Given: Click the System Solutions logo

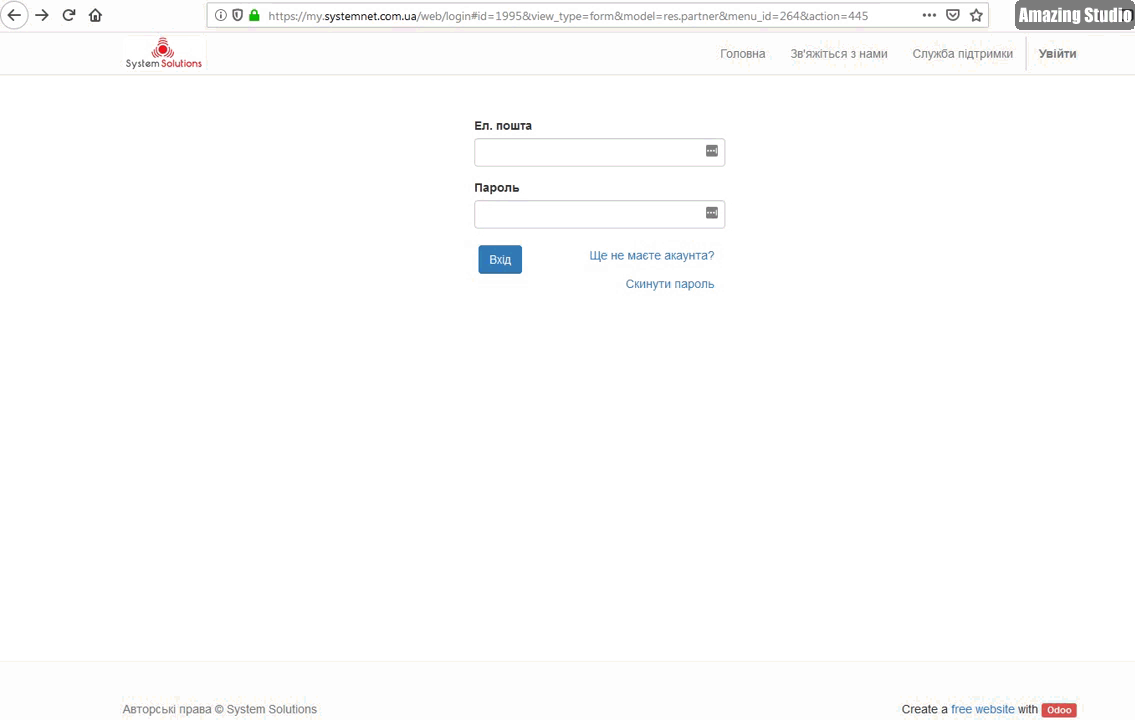Looking at the screenshot, I should pyautogui.click(x=163, y=53).
